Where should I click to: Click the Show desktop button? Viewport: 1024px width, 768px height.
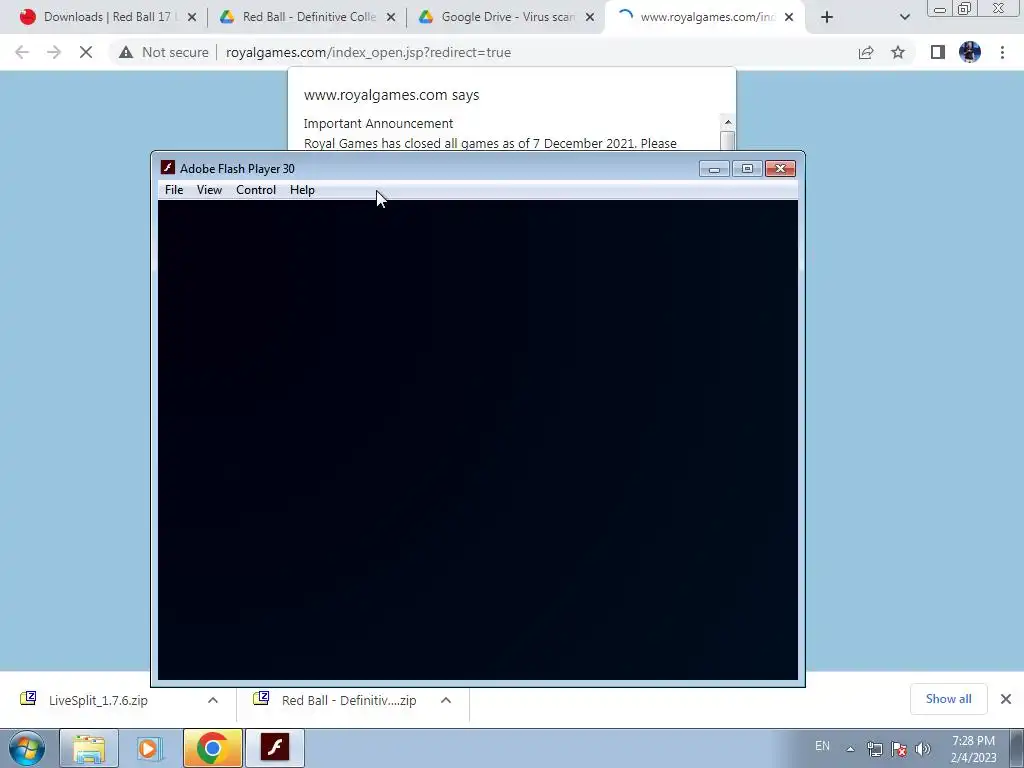(x=1016, y=748)
